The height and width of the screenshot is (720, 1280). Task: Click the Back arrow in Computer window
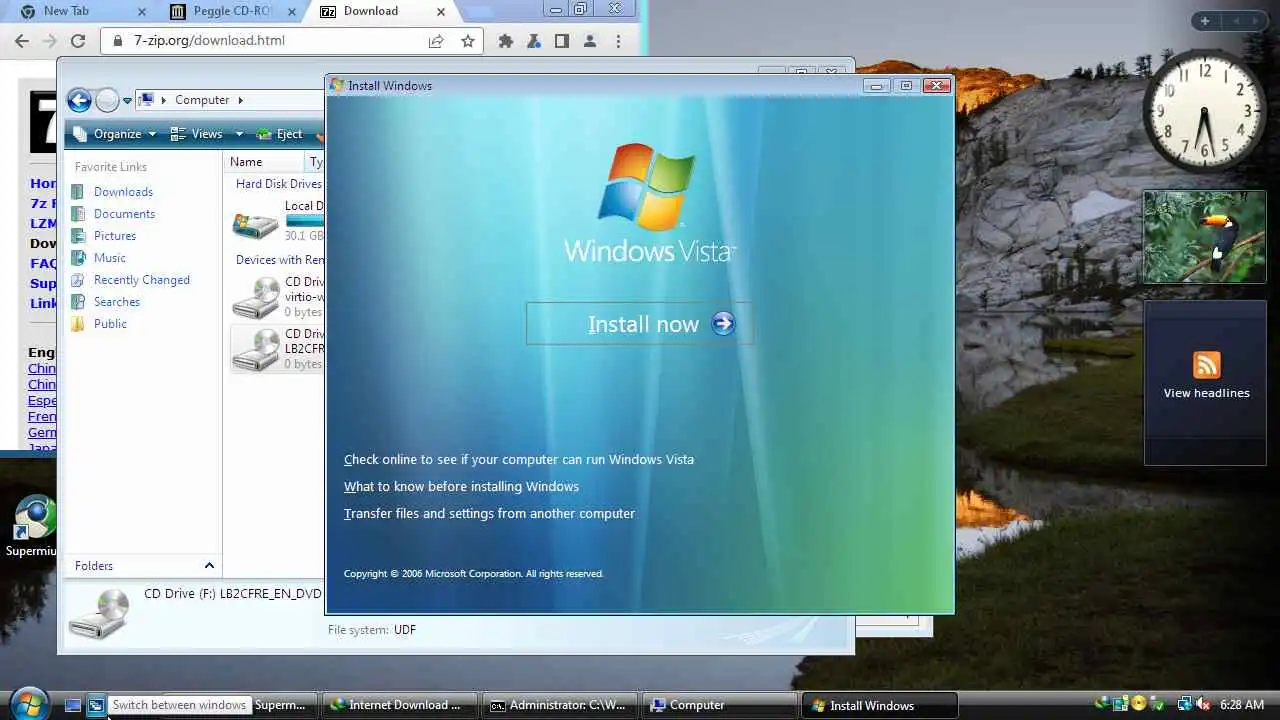pos(79,100)
